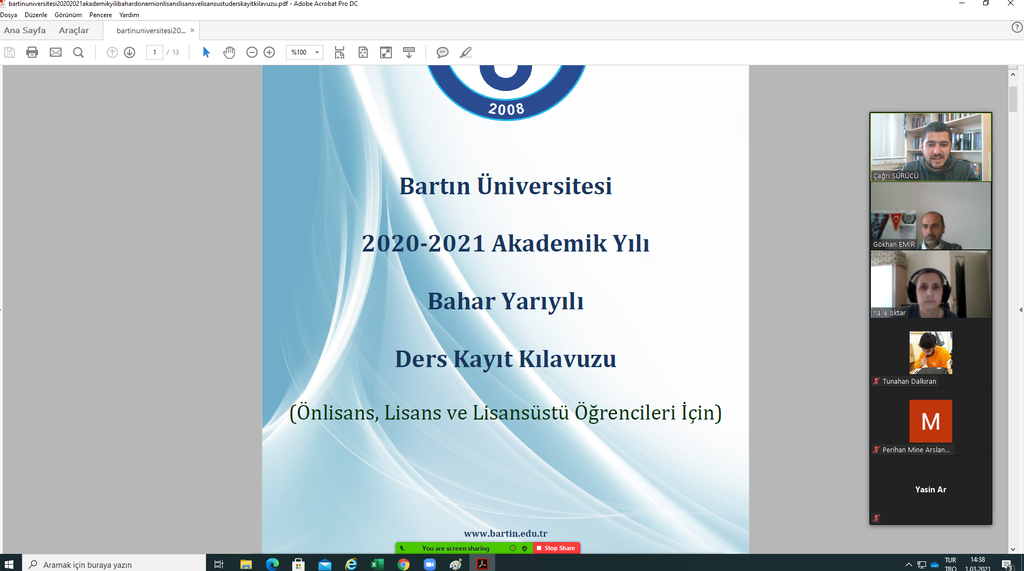Open the Dosya menu

(x=9, y=15)
